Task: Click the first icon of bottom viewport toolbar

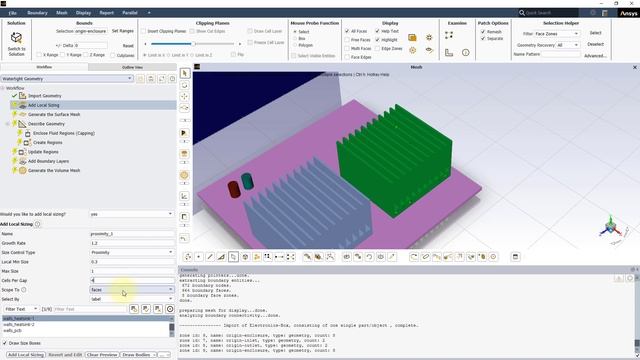Action: [x=188, y=257]
